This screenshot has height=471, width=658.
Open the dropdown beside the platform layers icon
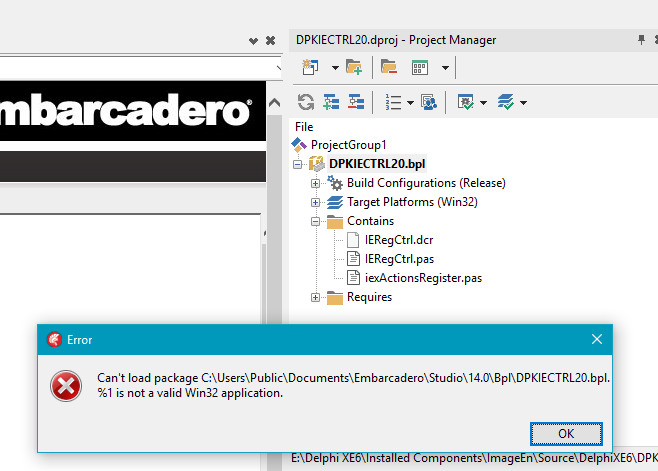pos(523,102)
